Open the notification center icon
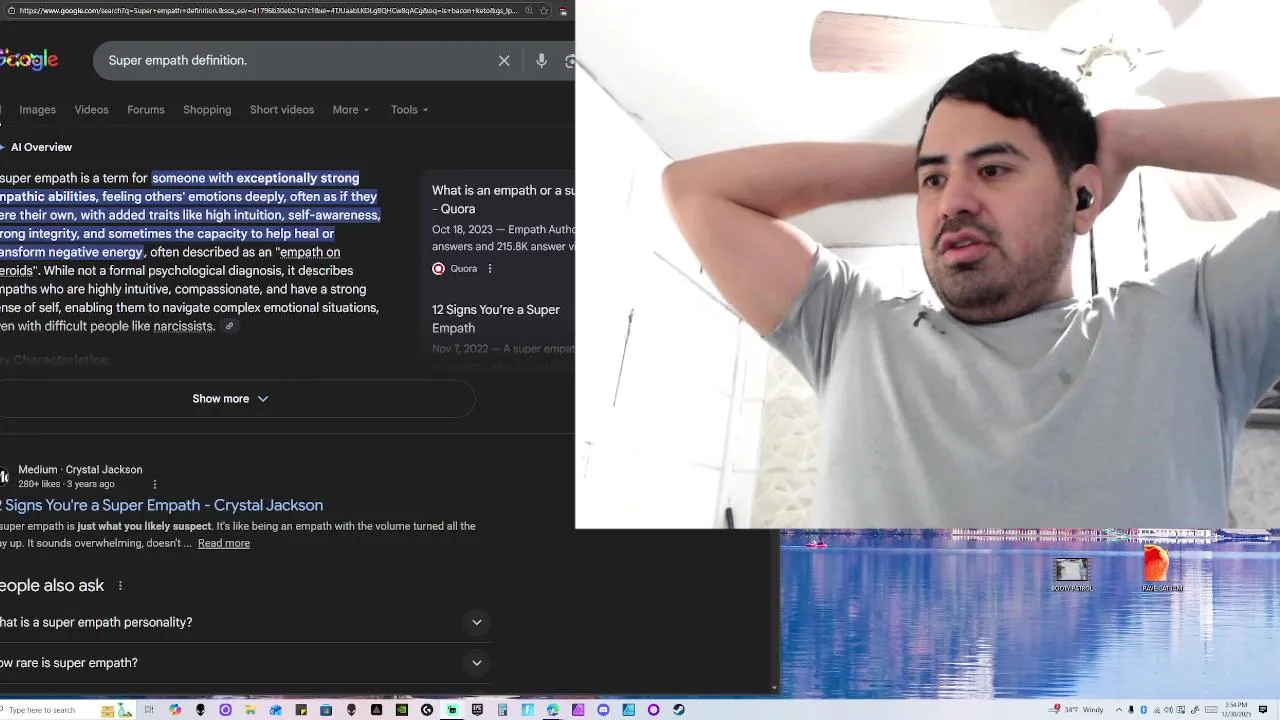1280x720 pixels. [1263, 710]
